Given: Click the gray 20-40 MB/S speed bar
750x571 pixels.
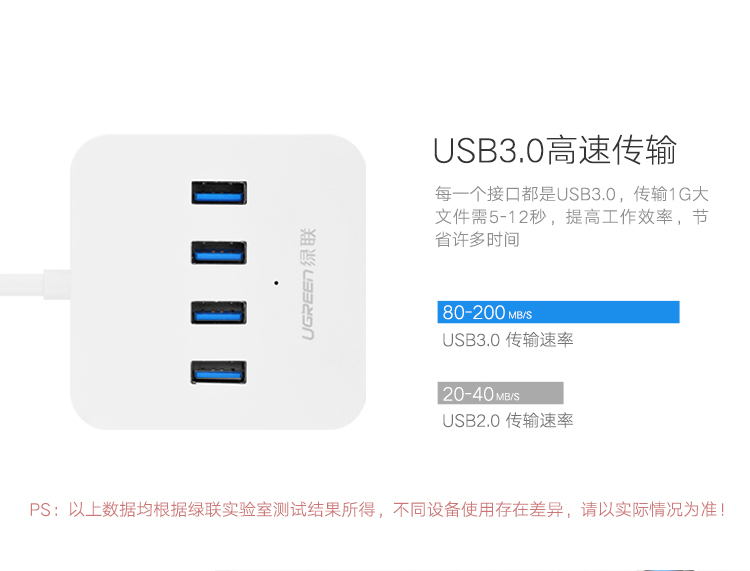Looking at the screenshot, I should tap(500, 393).
